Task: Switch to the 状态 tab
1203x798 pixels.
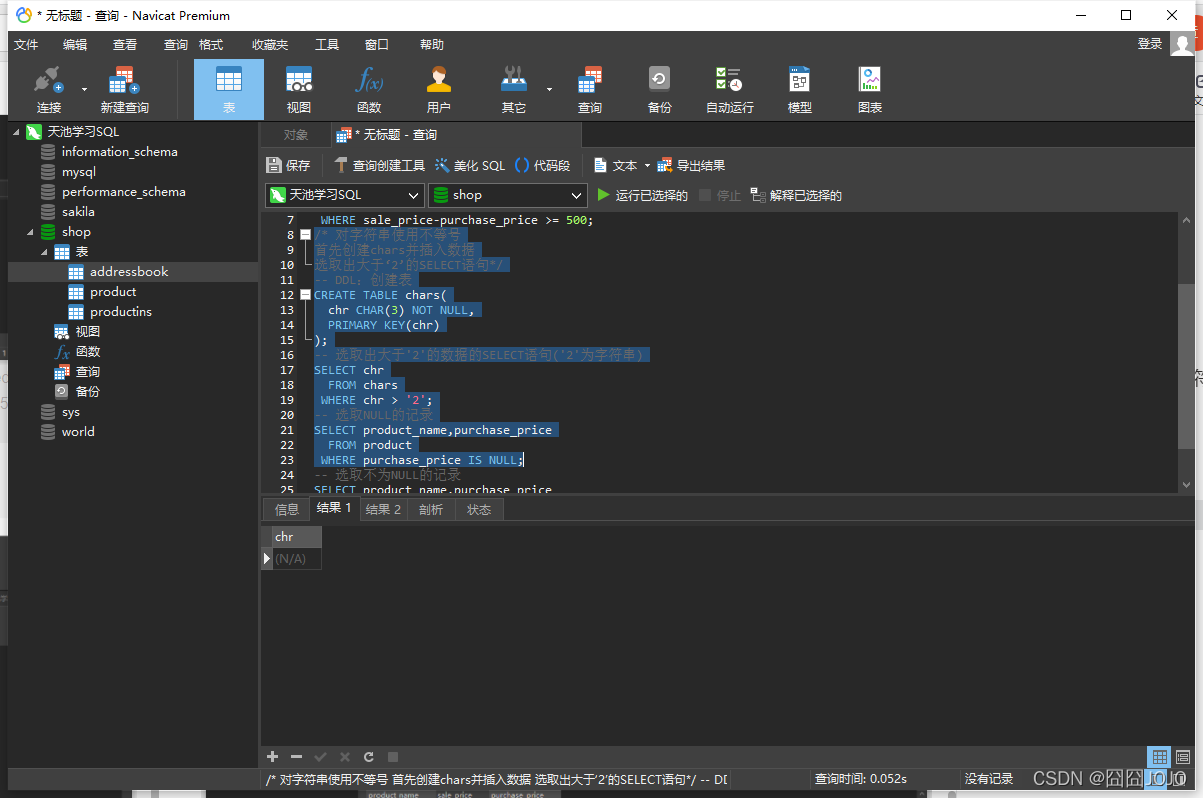Action: pyautogui.click(x=479, y=509)
